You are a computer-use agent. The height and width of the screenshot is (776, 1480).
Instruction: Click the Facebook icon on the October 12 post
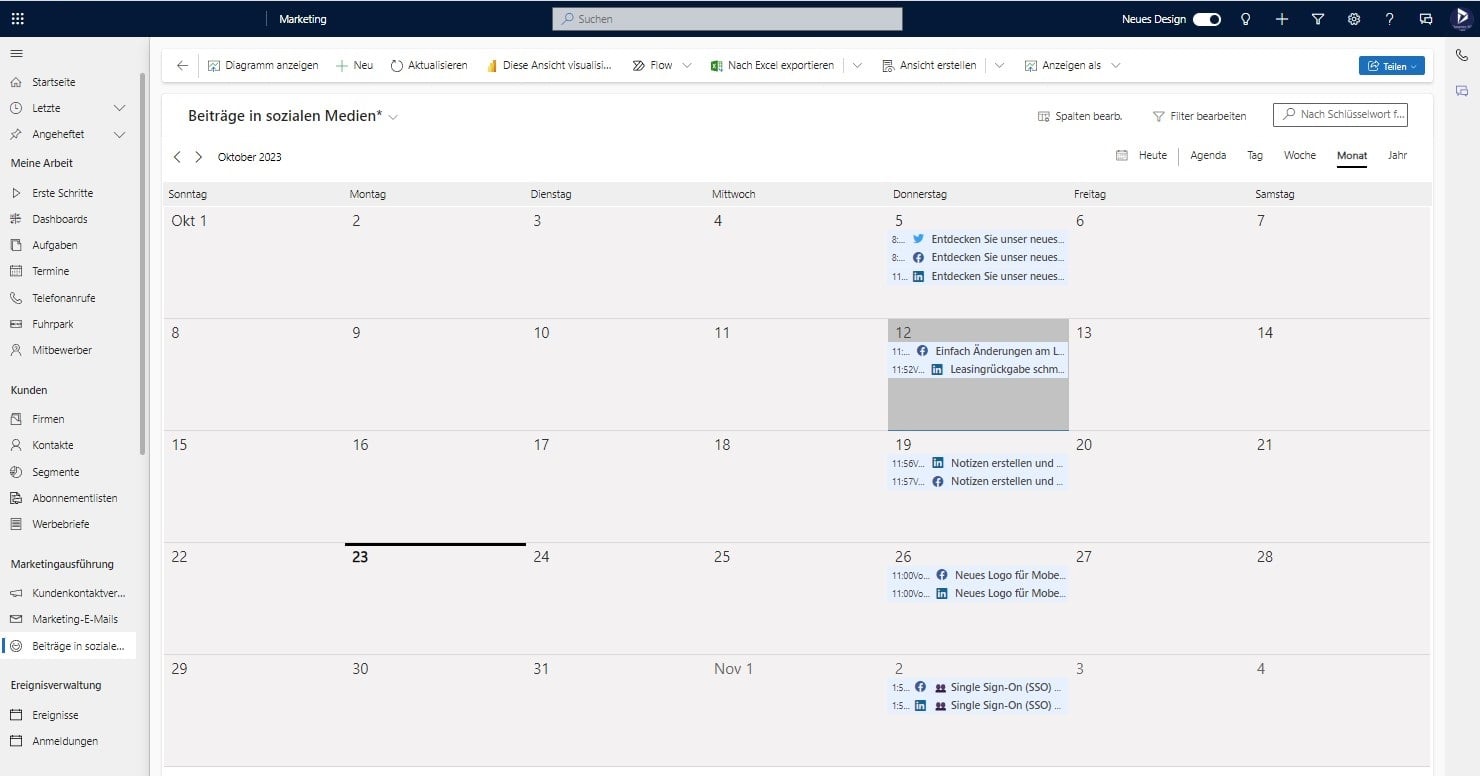tap(921, 351)
